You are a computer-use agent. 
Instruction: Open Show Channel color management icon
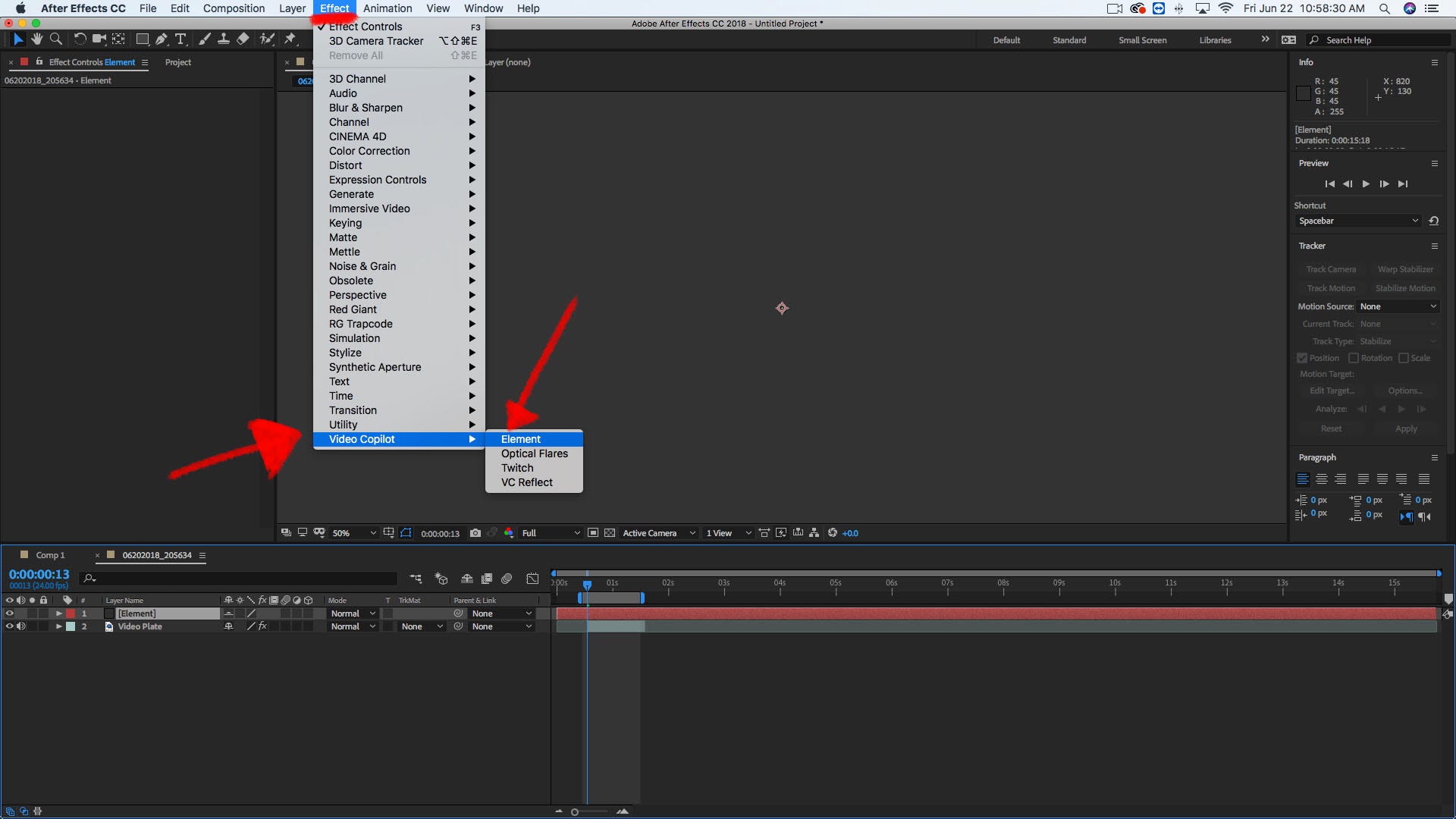click(509, 533)
